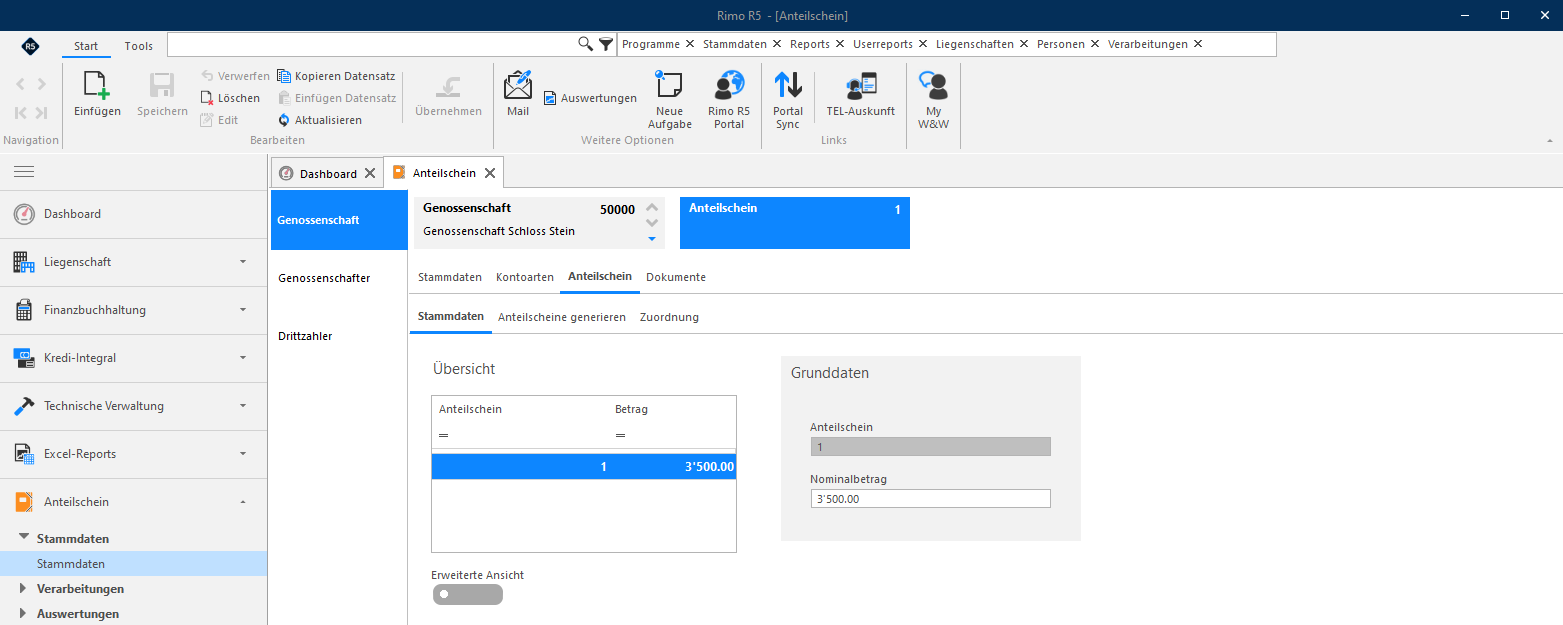Image resolution: width=1563 pixels, height=625 pixels.
Task: Open the Anteilscheine generieren subtab
Action: 562,317
